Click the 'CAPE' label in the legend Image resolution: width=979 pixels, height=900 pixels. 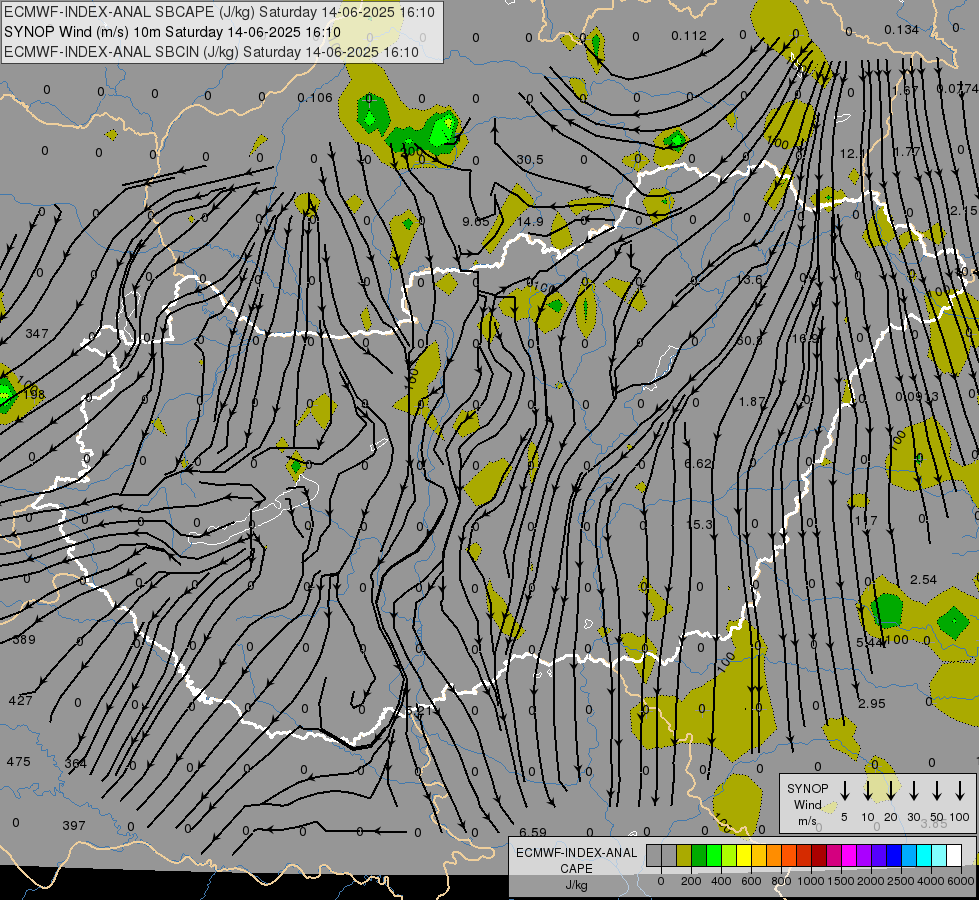[x=576, y=869]
